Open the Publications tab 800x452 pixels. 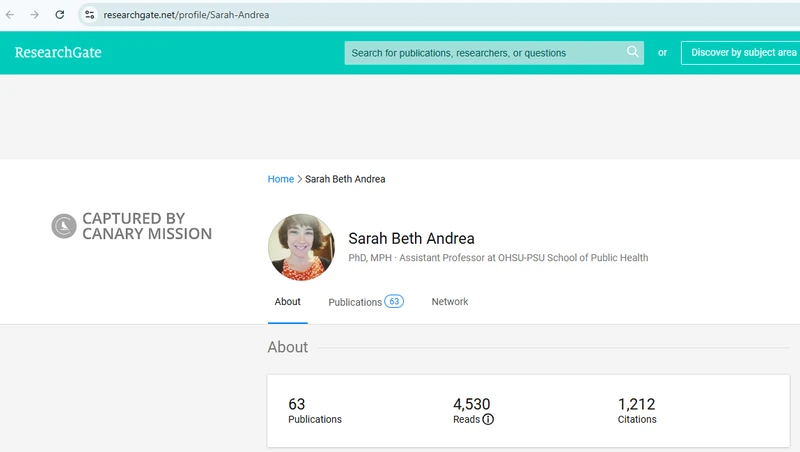tap(355, 302)
